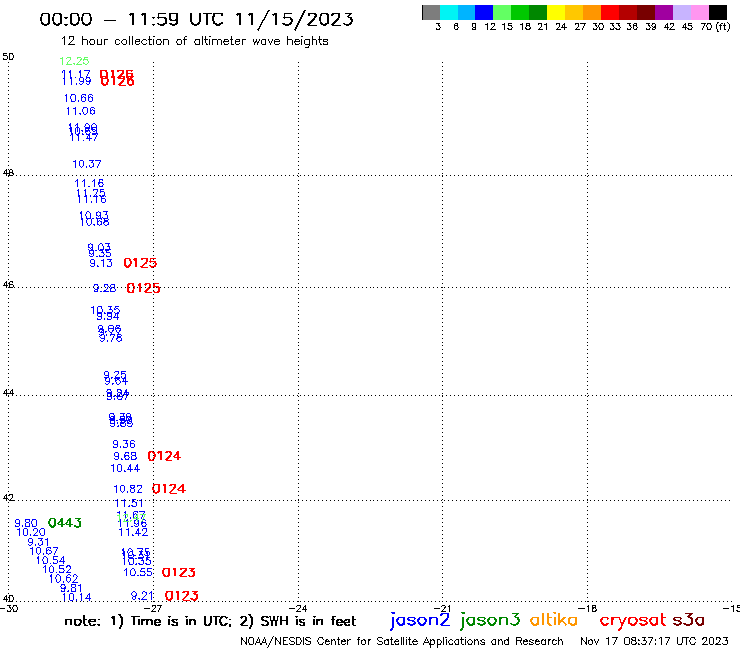Click the -27 longitude axis label
This screenshot has width=740, height=650.
pos(153,608)
